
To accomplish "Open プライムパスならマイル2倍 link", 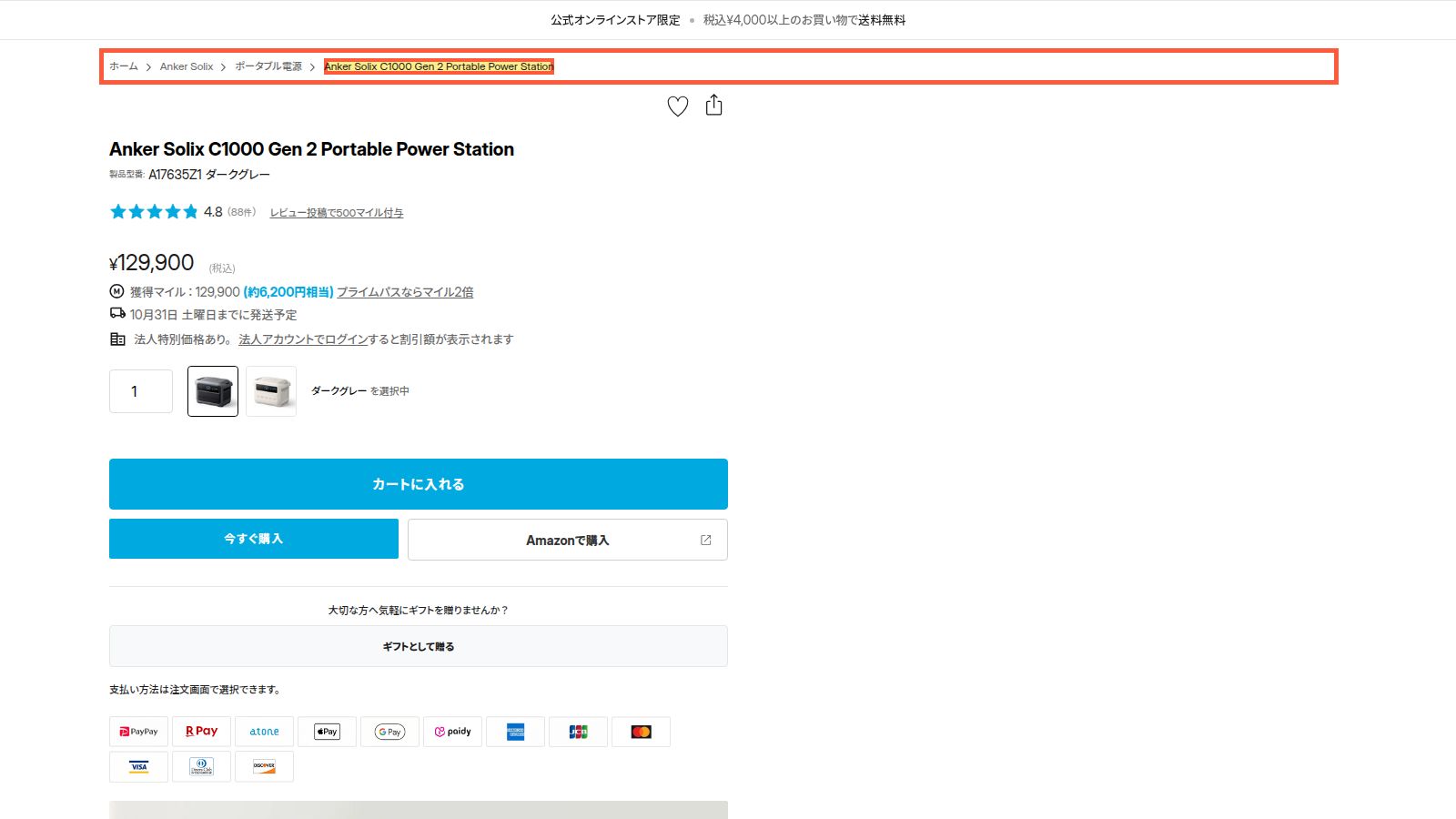I will click(405, 292).
